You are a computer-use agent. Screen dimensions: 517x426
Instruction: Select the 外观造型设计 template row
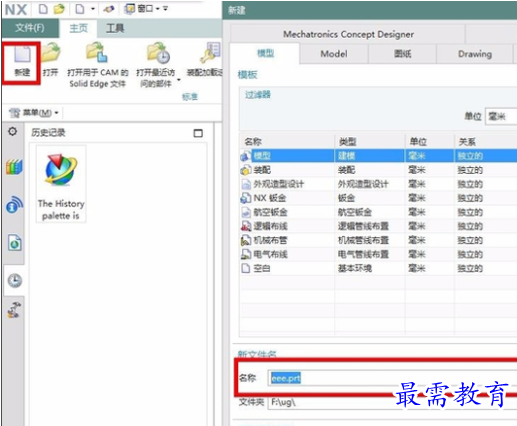click(x=378, y=184)
